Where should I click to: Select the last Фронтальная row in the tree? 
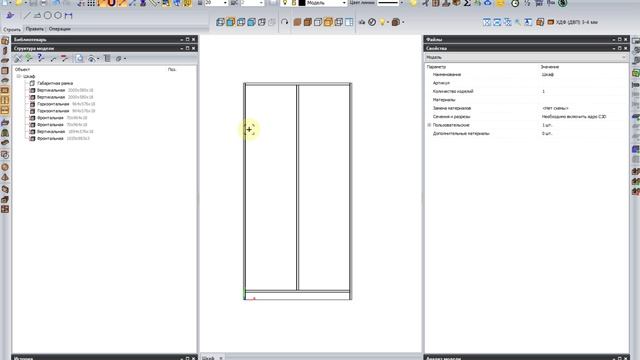(x=59, y=138)
